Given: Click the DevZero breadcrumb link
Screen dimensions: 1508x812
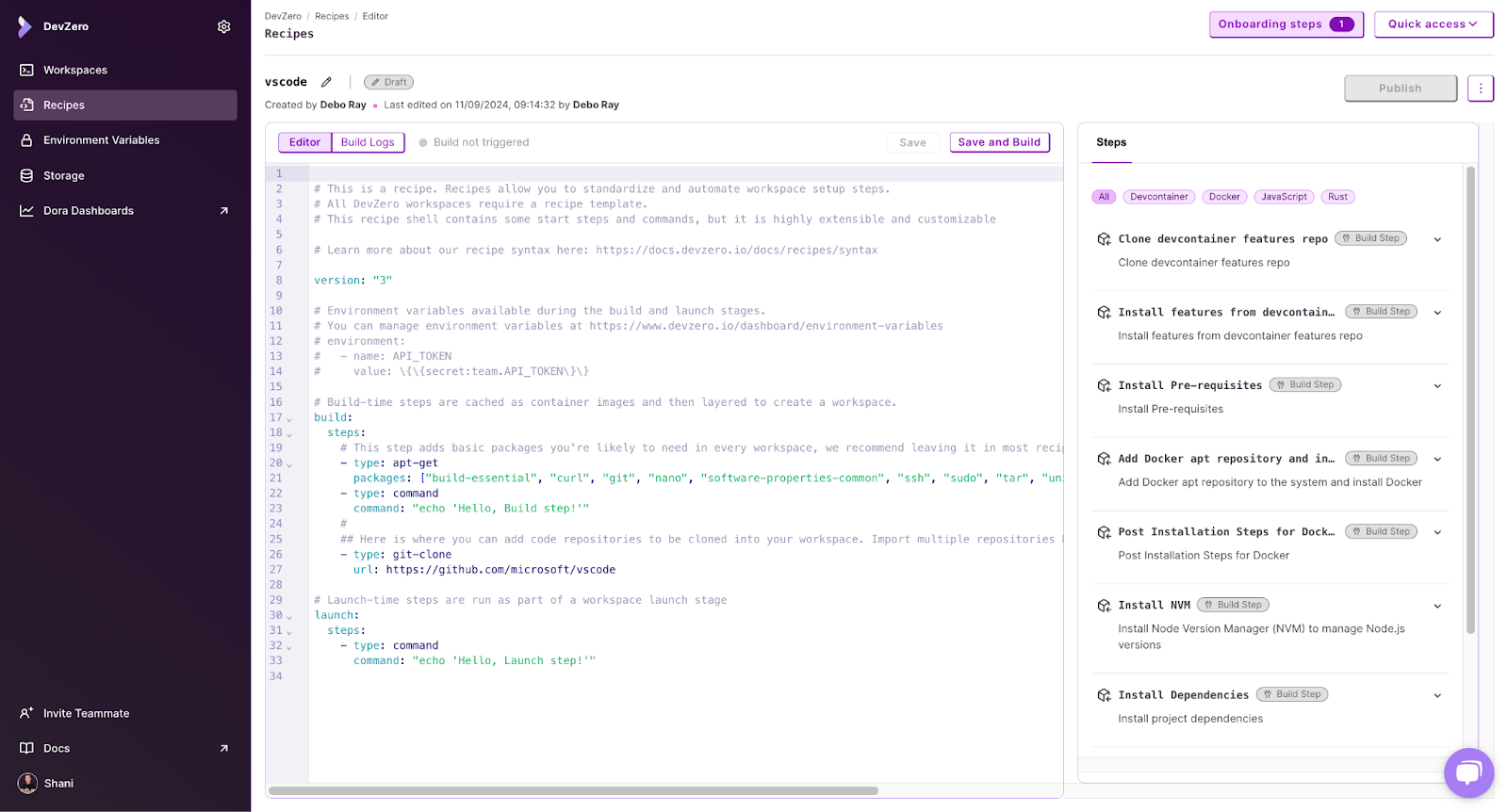Looking at the screenshot, I should coord(283,16).
